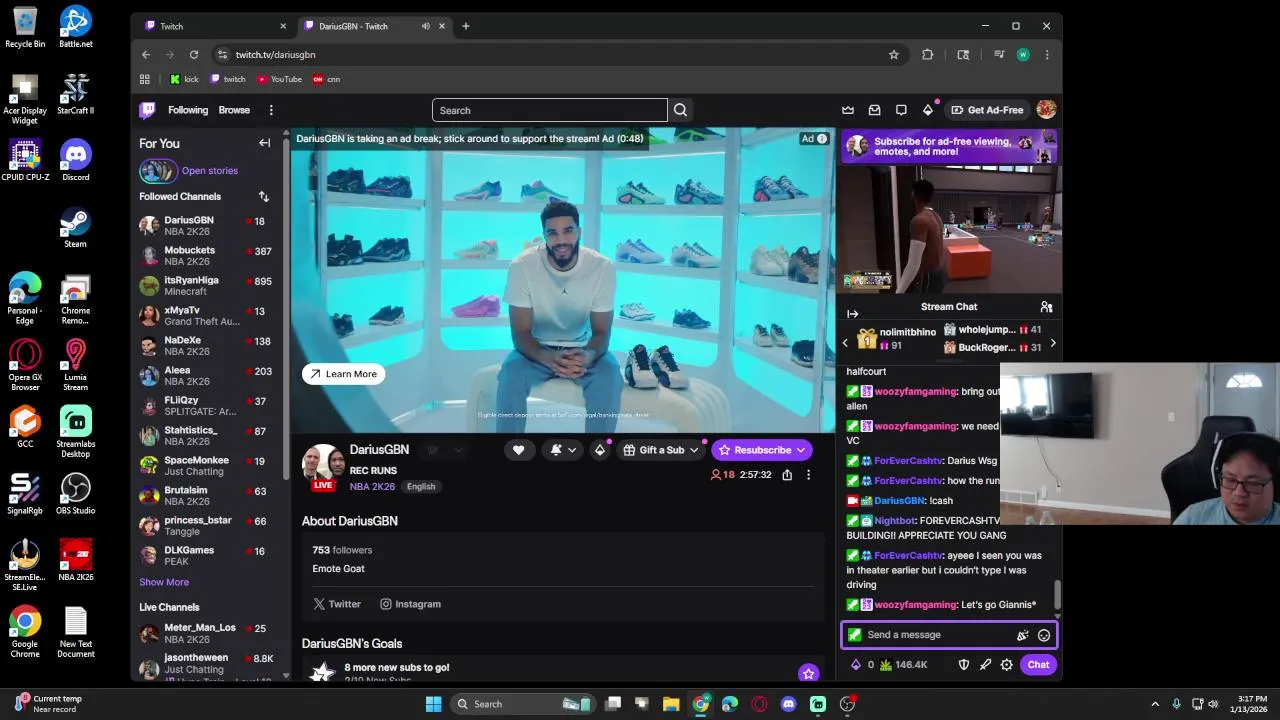
Task: Open the Browse page
Action: pyautogui.click(x=234, y=110)
